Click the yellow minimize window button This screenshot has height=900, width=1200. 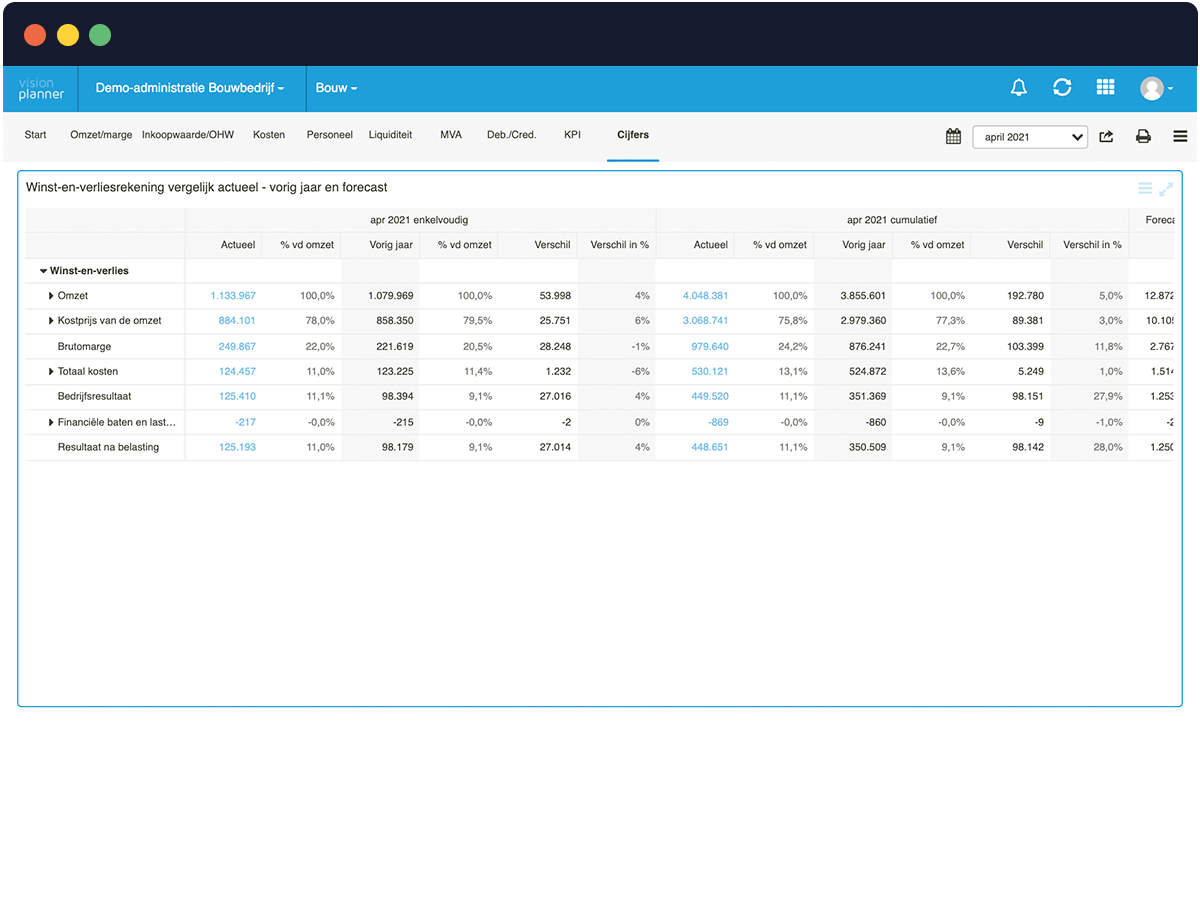[67, 35]
